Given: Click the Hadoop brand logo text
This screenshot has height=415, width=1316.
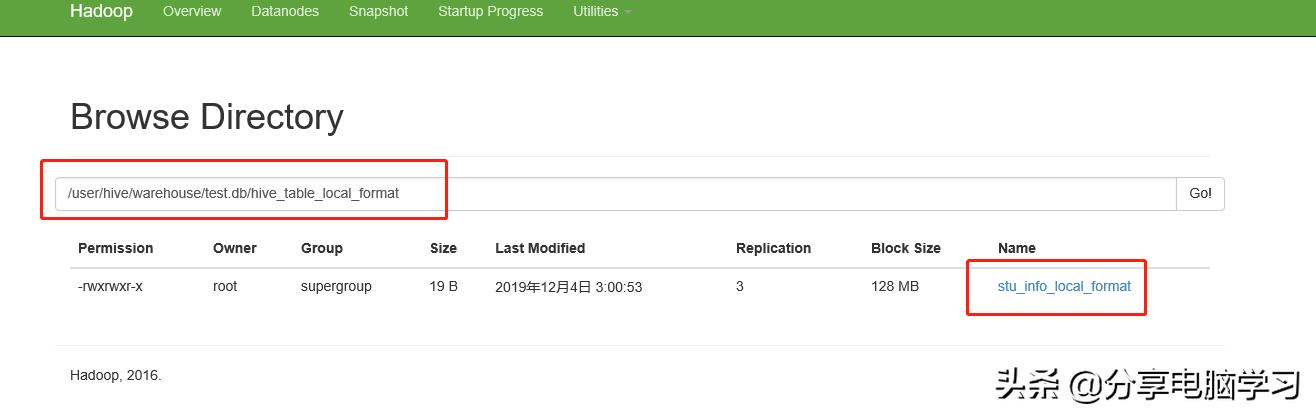Looking at the screenshot, I should point(101,12).
